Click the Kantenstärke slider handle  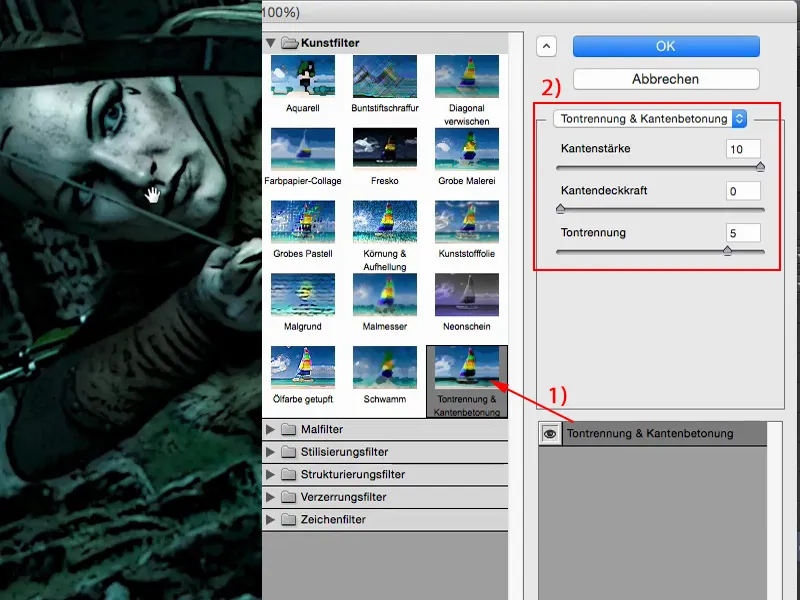pos(760,167)
